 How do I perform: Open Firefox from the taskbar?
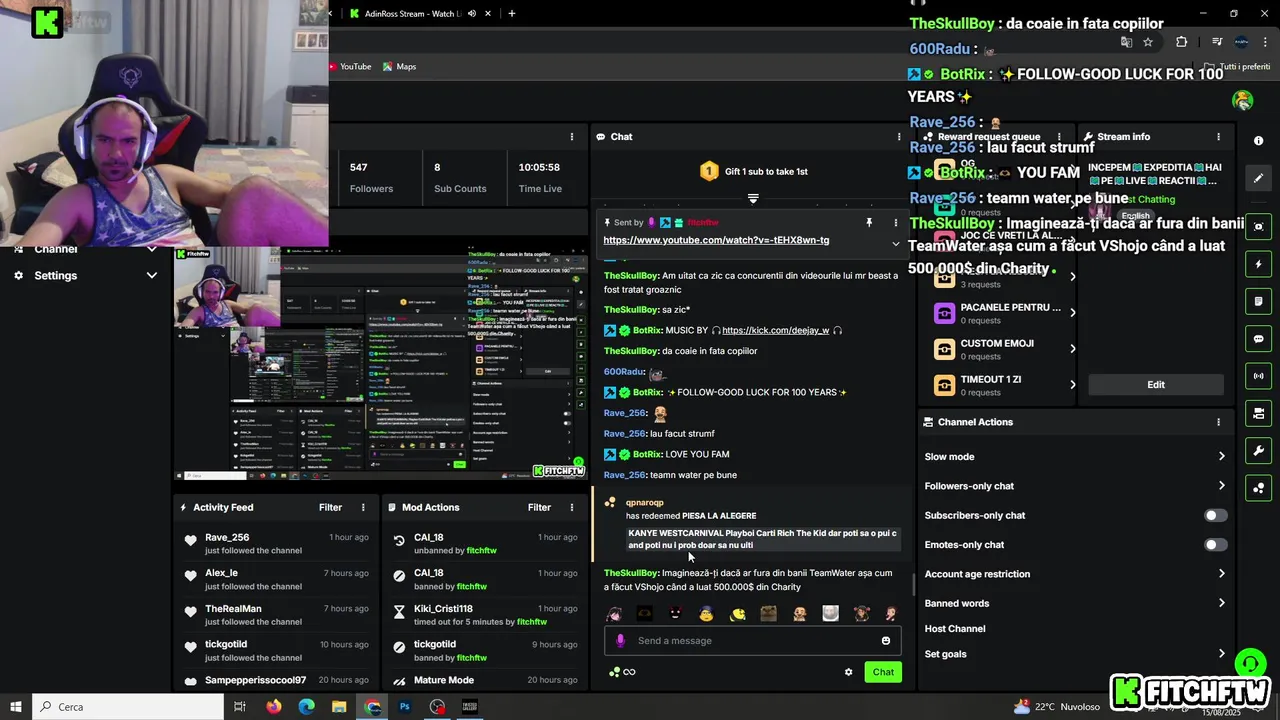click(273, 707)
